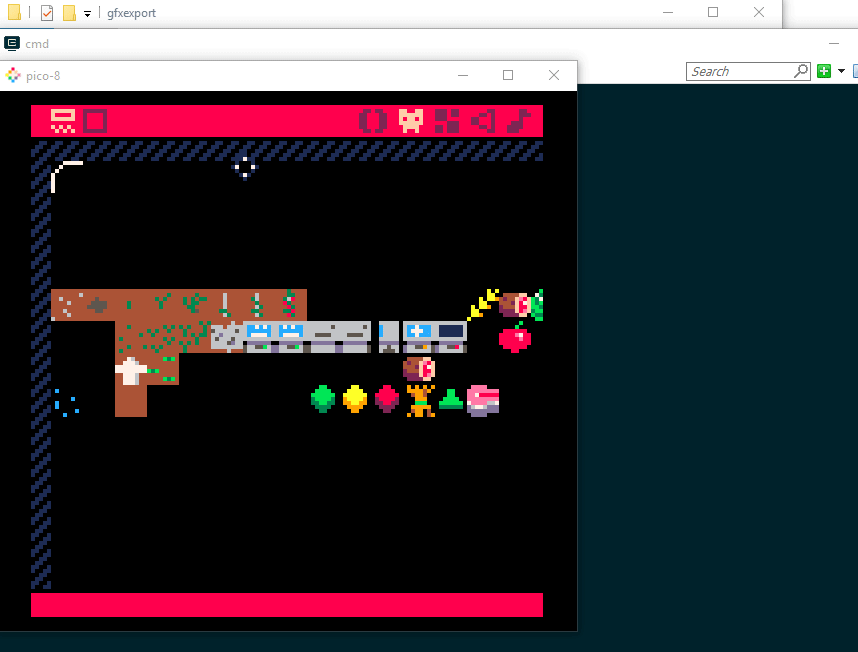The image size is (858, 652).
Task: Click the dotted circle marker sprite
Action: coord(245,167)
